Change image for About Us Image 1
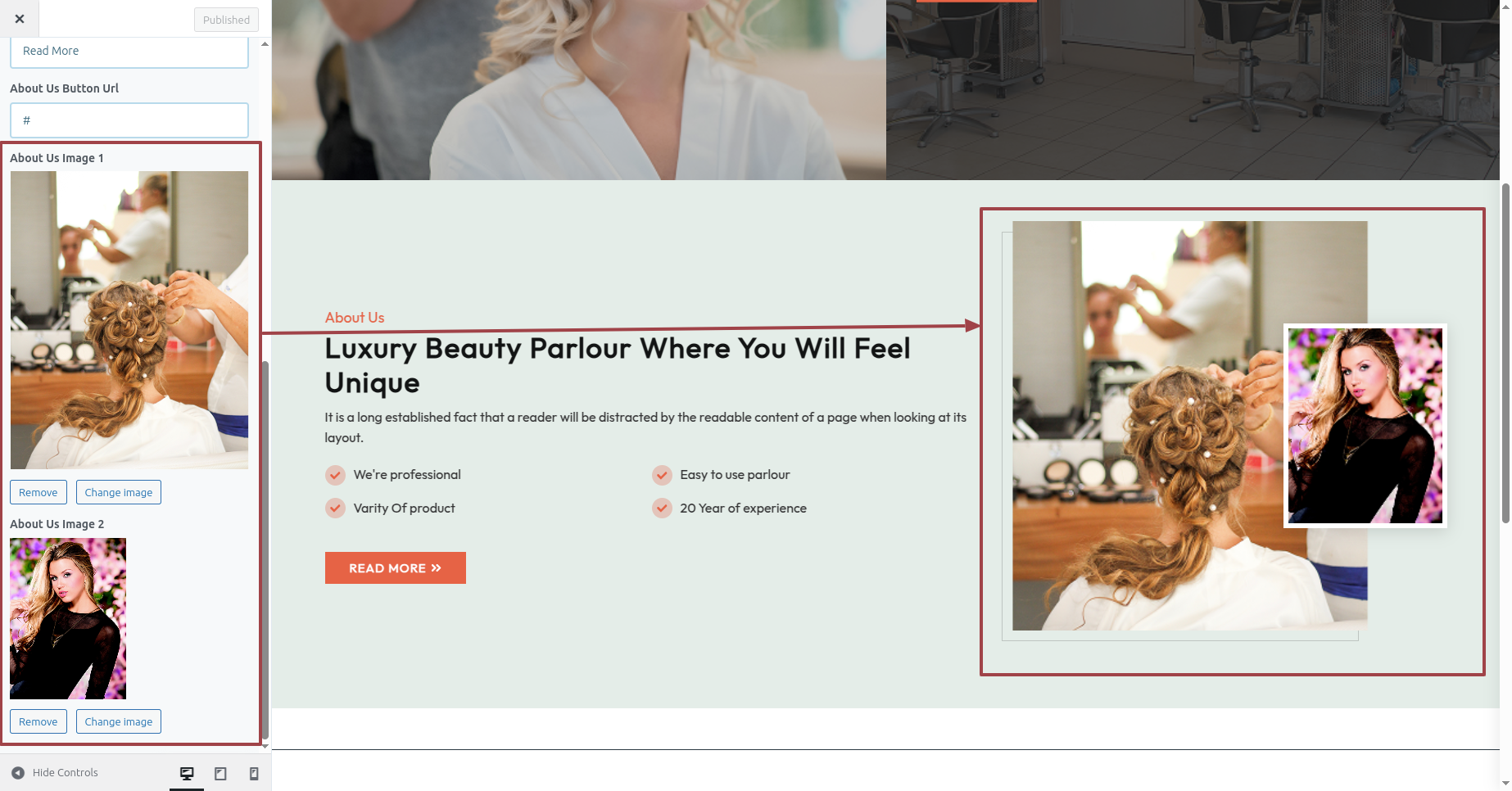The height and width of the screenshot is (791, 1512). [x=119, y=492]
